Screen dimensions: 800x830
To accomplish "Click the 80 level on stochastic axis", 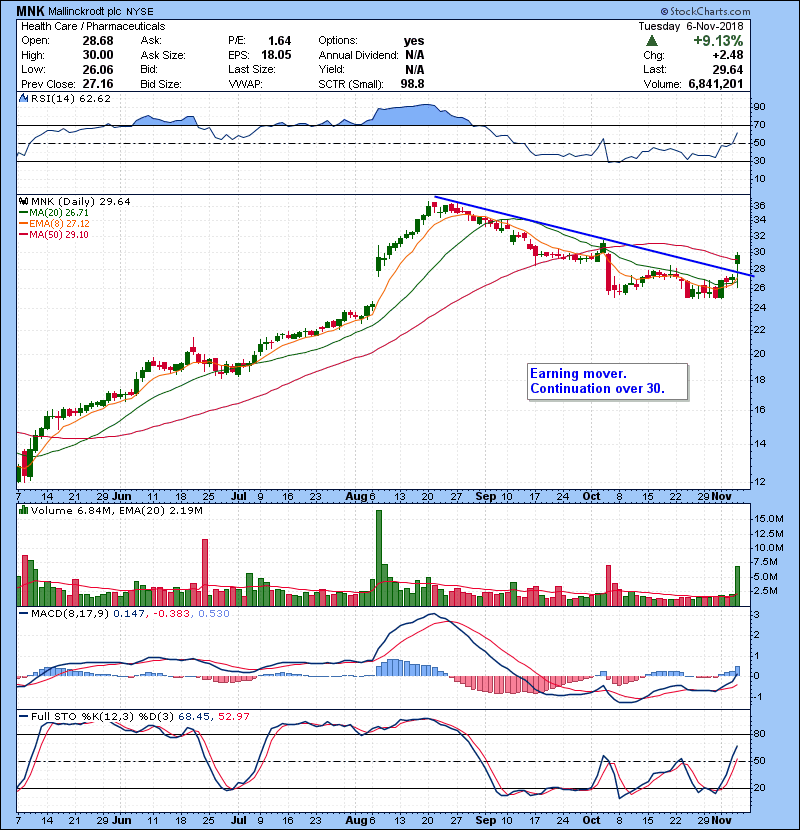I will tap(759, 734).
